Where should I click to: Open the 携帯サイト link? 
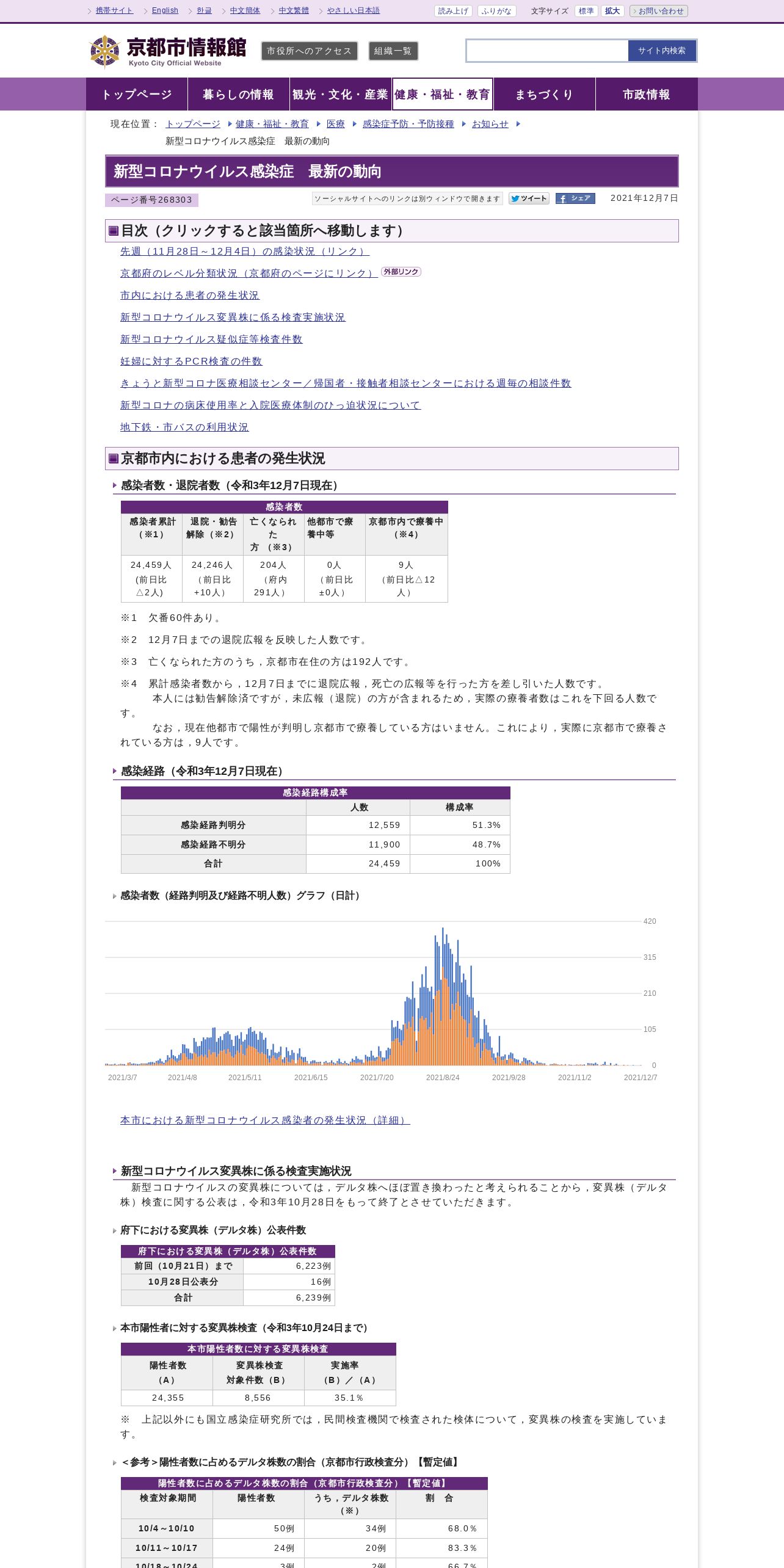coord(114,10)
